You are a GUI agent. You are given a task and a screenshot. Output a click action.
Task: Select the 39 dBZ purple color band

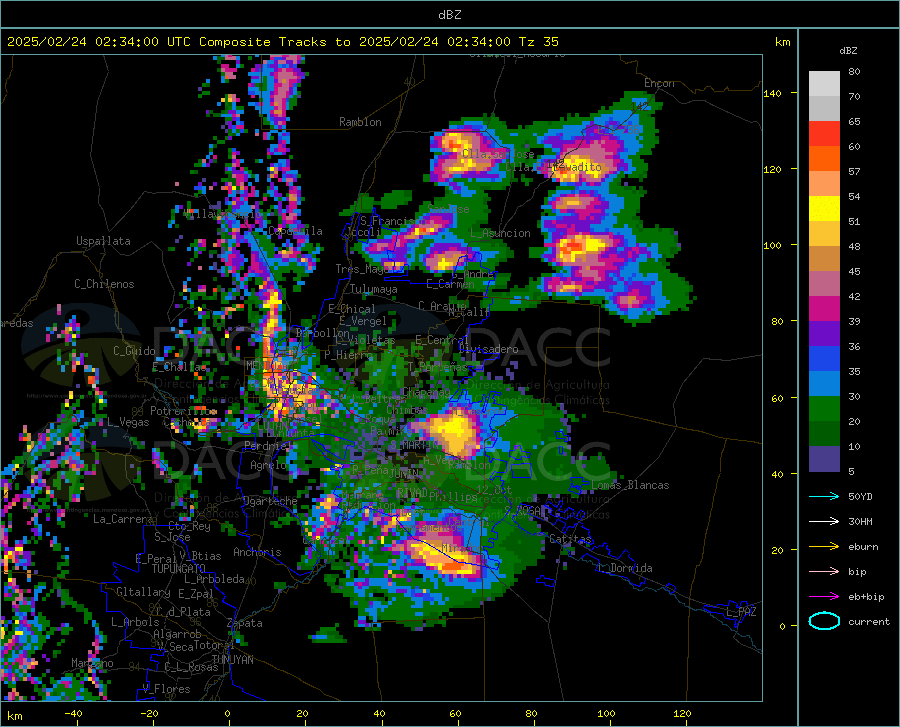(824, 333)
